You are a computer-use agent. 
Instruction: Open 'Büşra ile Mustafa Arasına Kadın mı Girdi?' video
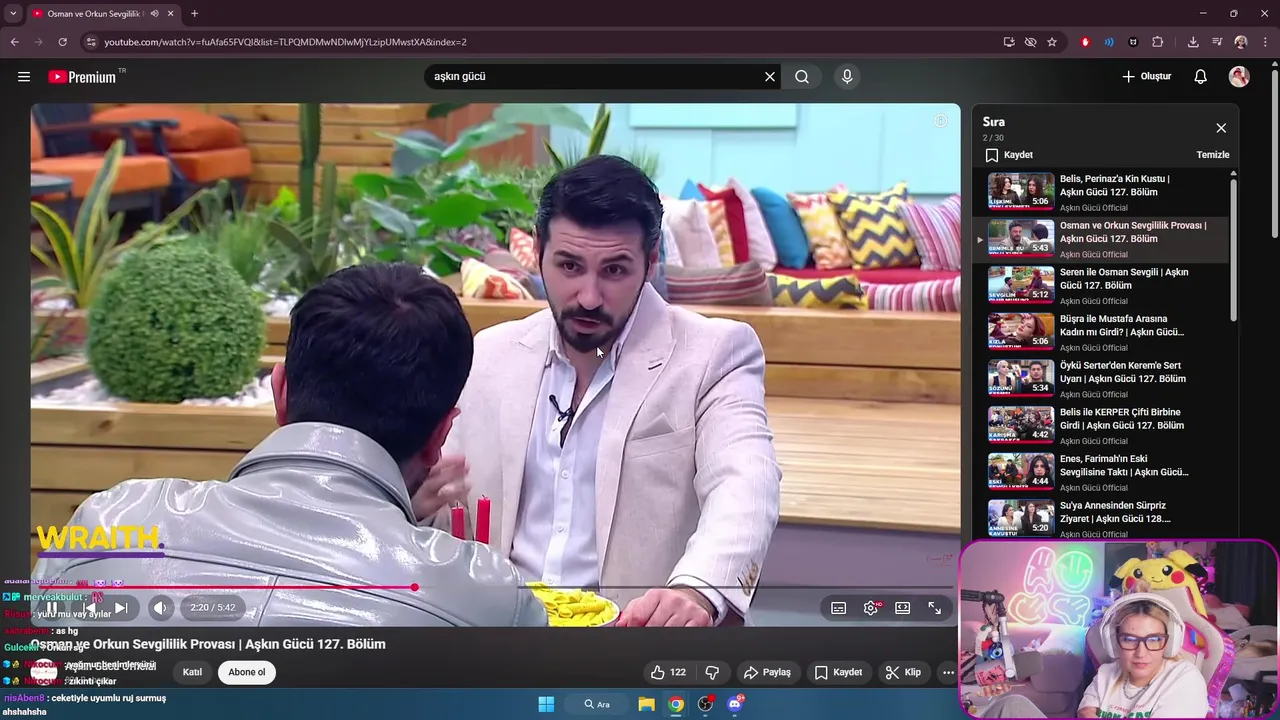[1100, 332]
